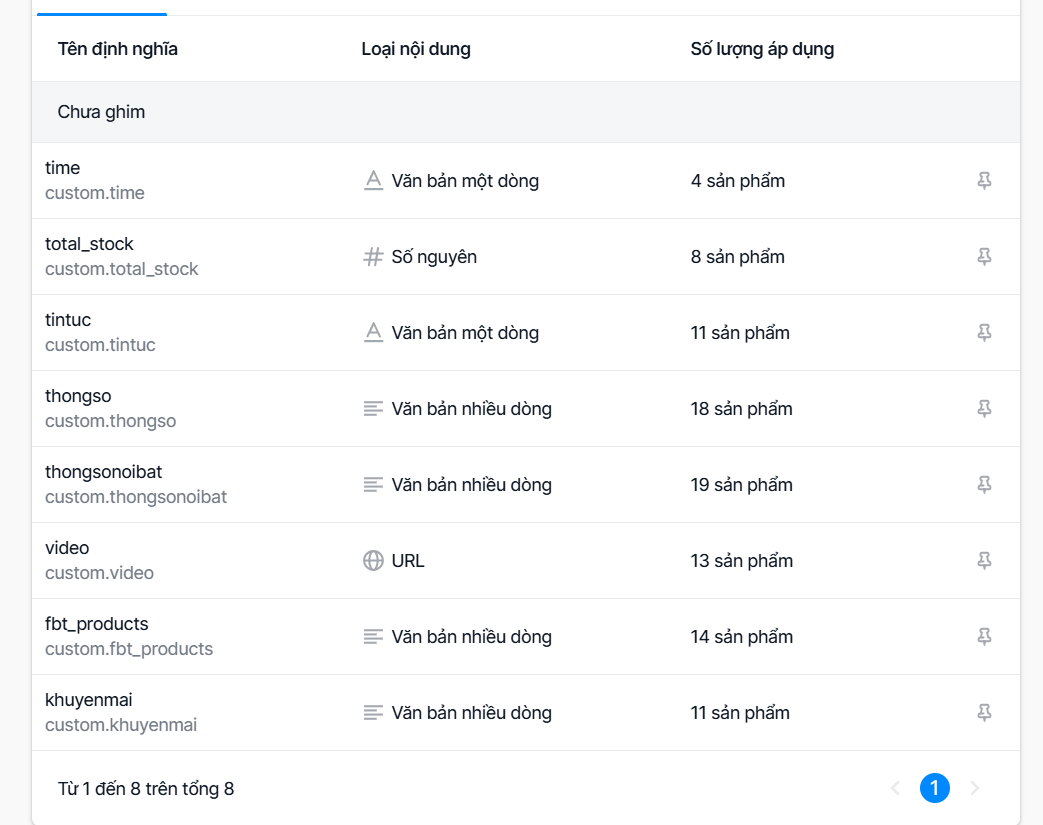Click the Số lượng áp dụng column header
This screenshot has height=825, width=1043.
(x=762, y=49)
